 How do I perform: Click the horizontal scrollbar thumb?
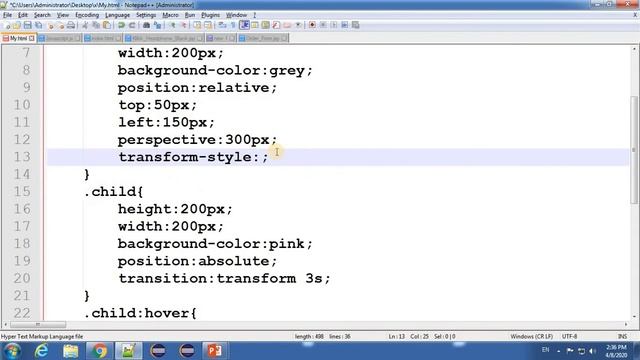click(x=38, y=324)
